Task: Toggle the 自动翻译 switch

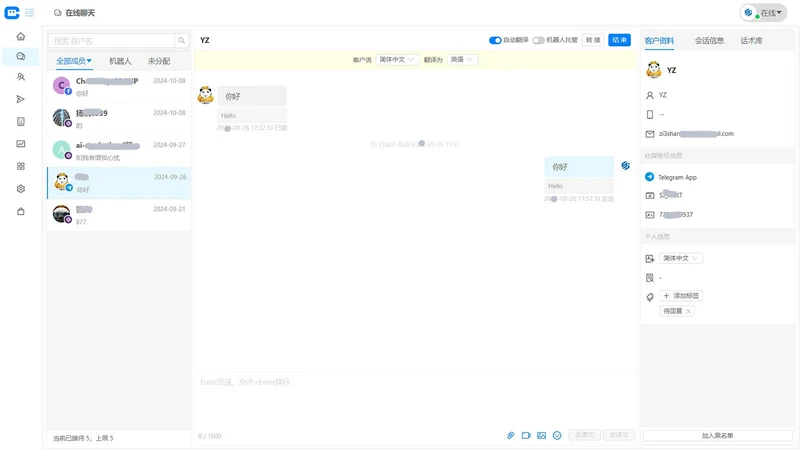Action: 495,40
